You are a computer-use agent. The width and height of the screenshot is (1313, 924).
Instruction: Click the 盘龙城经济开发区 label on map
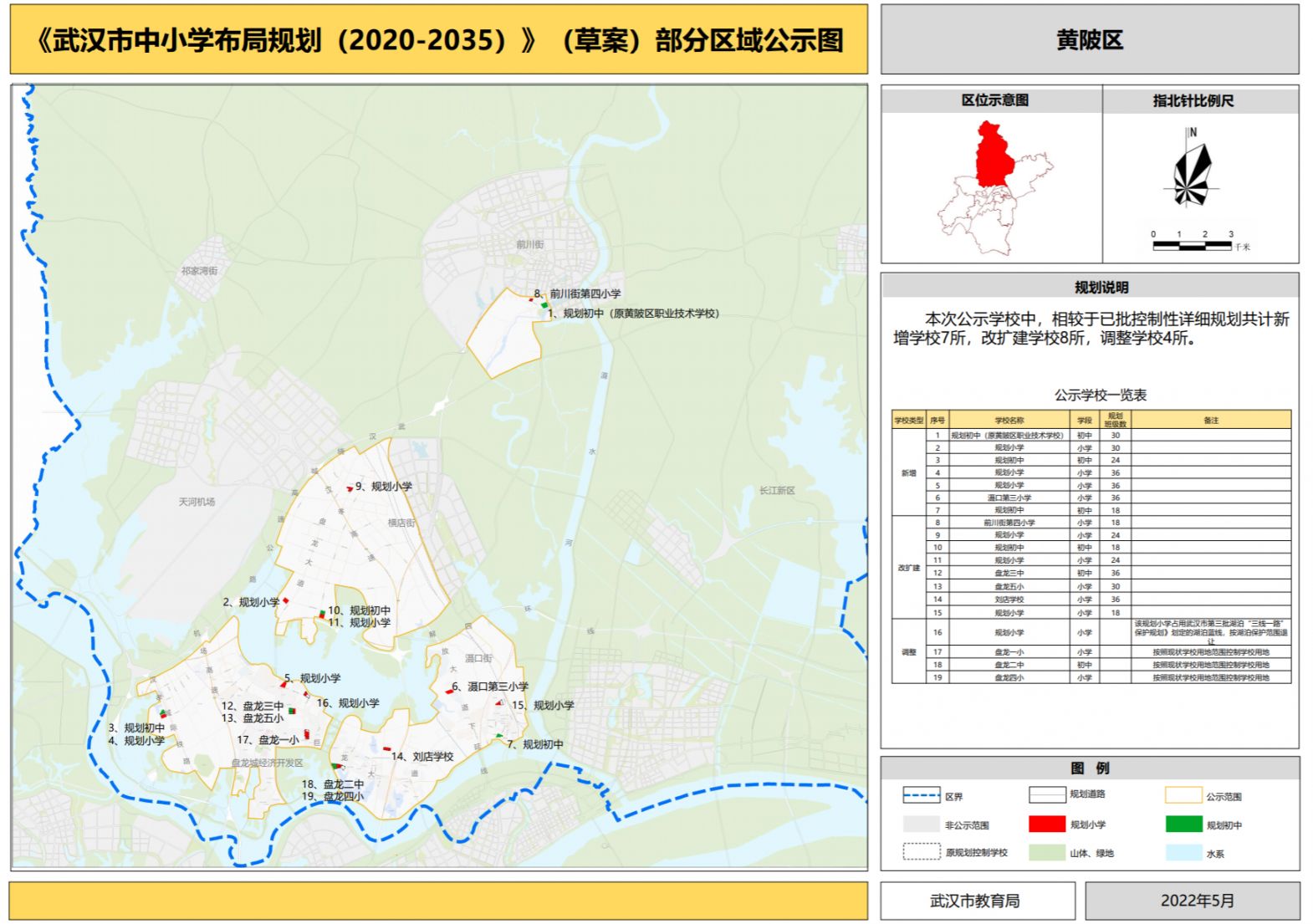coord(267,763)
